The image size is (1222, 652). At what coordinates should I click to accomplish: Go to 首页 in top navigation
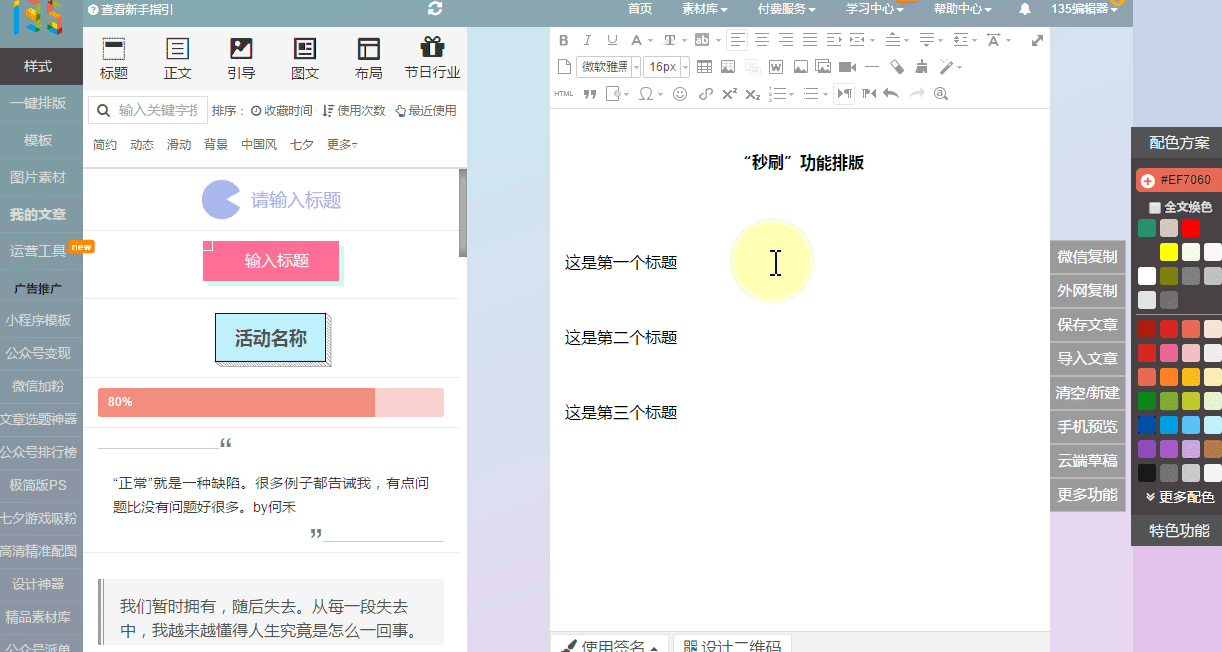click(640, 9)
